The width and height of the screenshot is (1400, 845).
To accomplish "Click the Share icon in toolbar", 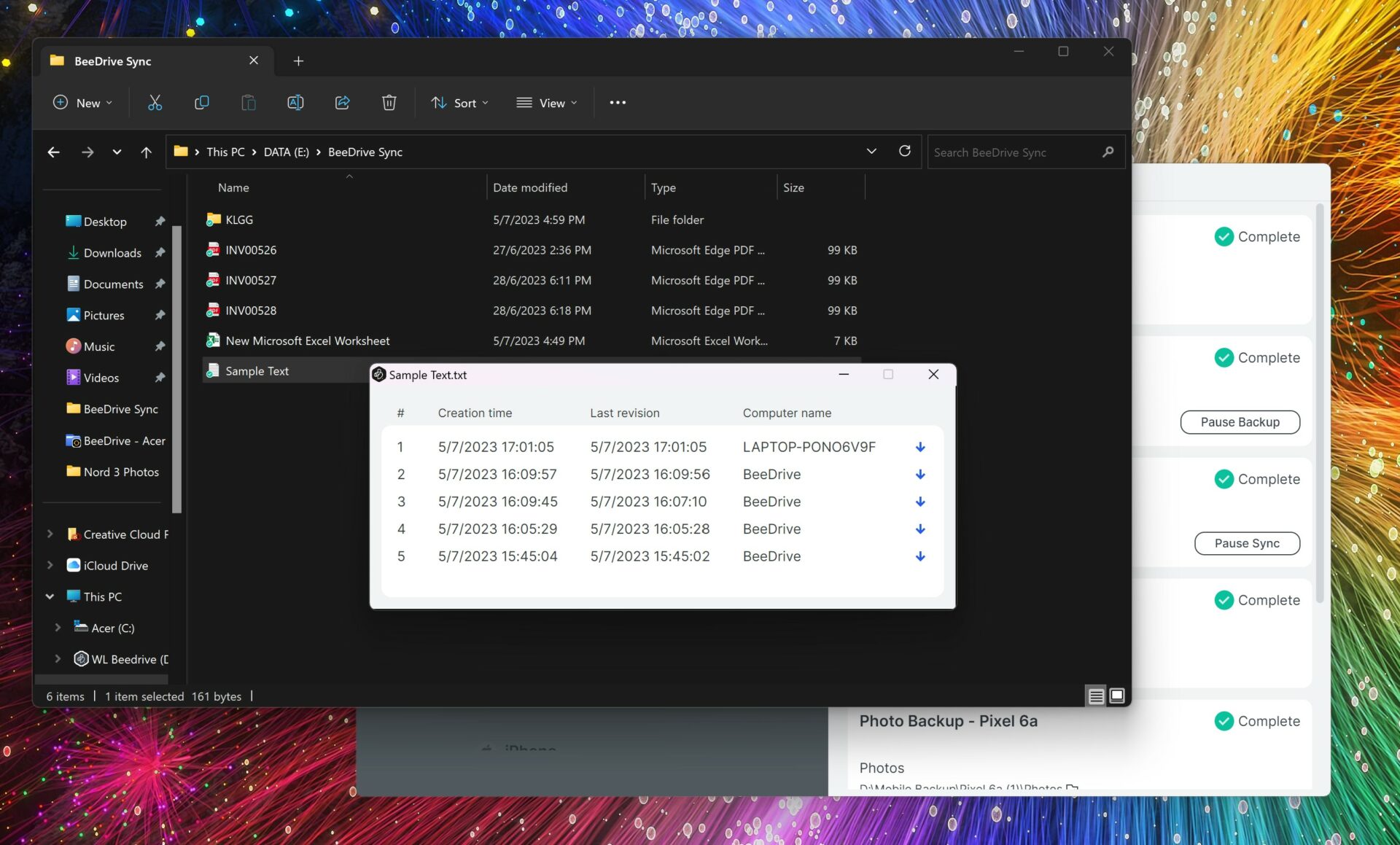I will [x=342, y=103].
